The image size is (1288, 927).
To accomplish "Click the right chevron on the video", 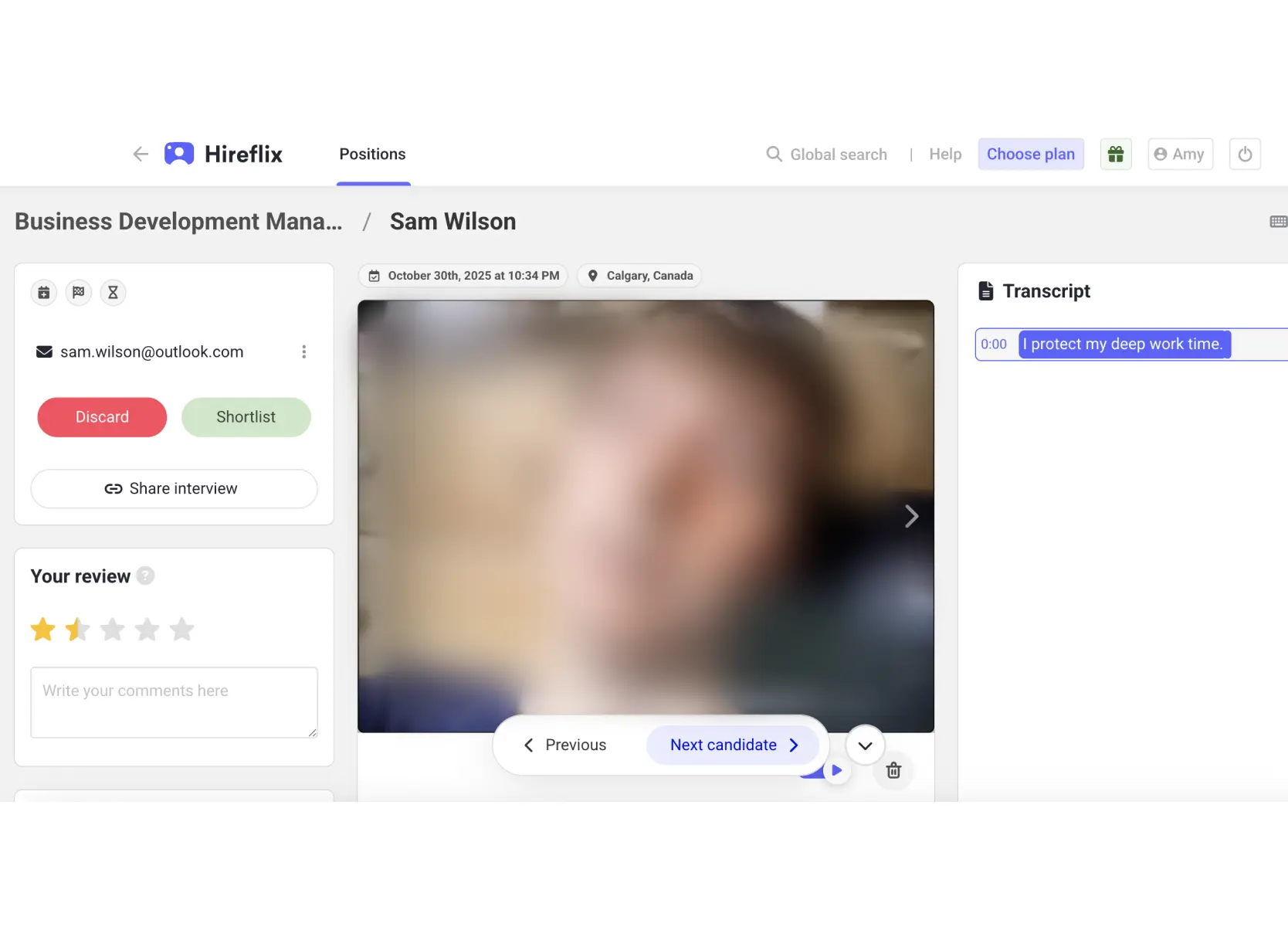I will point(911,516).
